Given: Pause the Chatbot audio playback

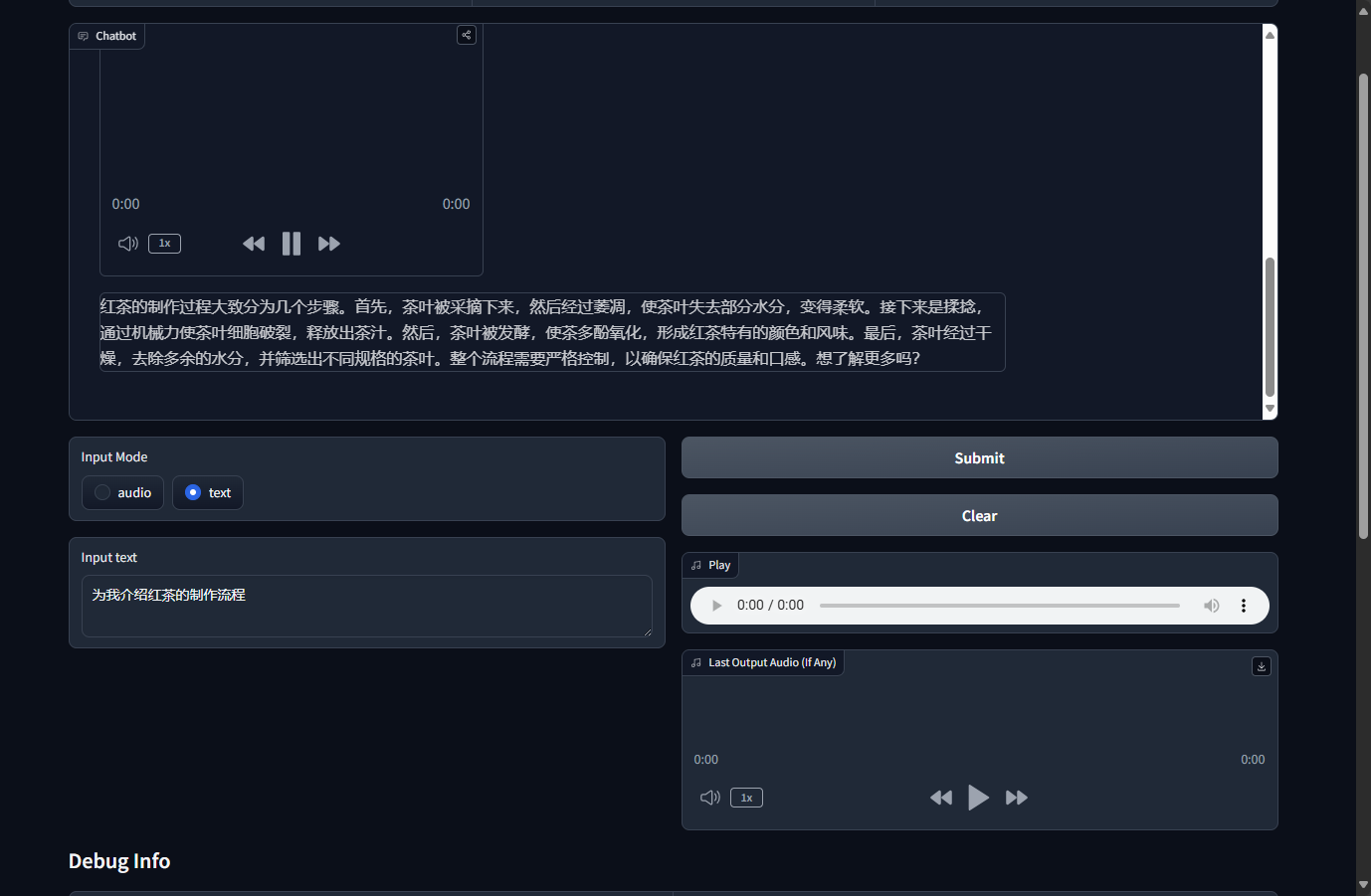Looking at the screenshot, I should 292,244.
